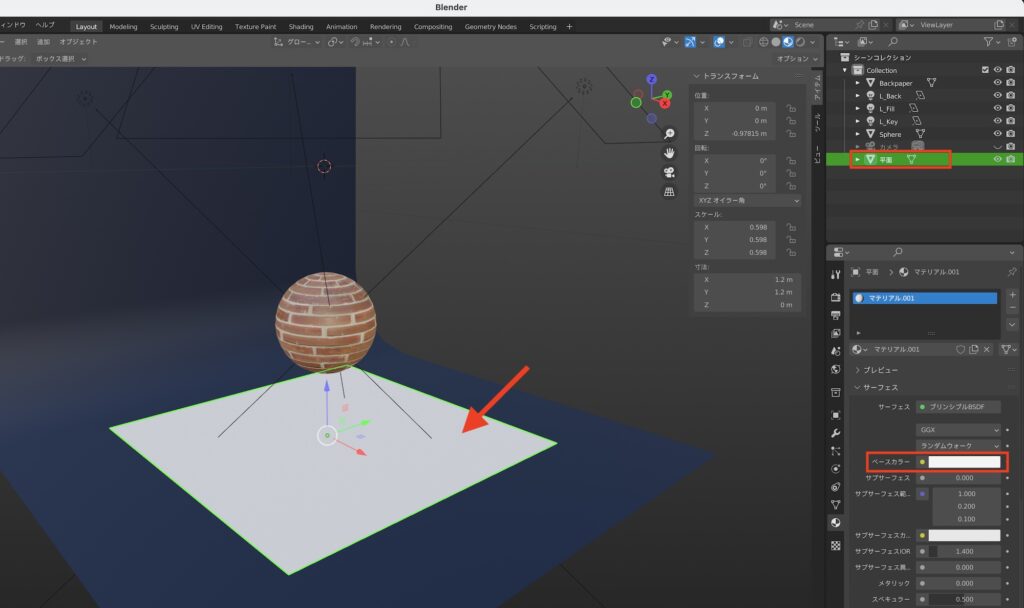Activate the hand pan icon in the viewport
This screenshot has height=608, width=1024.
(668, 153)
